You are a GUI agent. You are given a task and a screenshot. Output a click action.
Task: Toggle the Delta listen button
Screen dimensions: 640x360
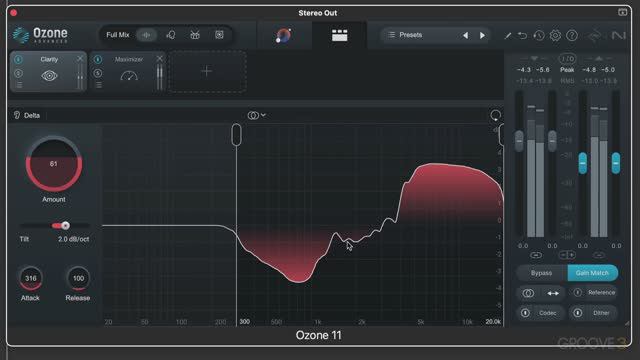point(27,116)
